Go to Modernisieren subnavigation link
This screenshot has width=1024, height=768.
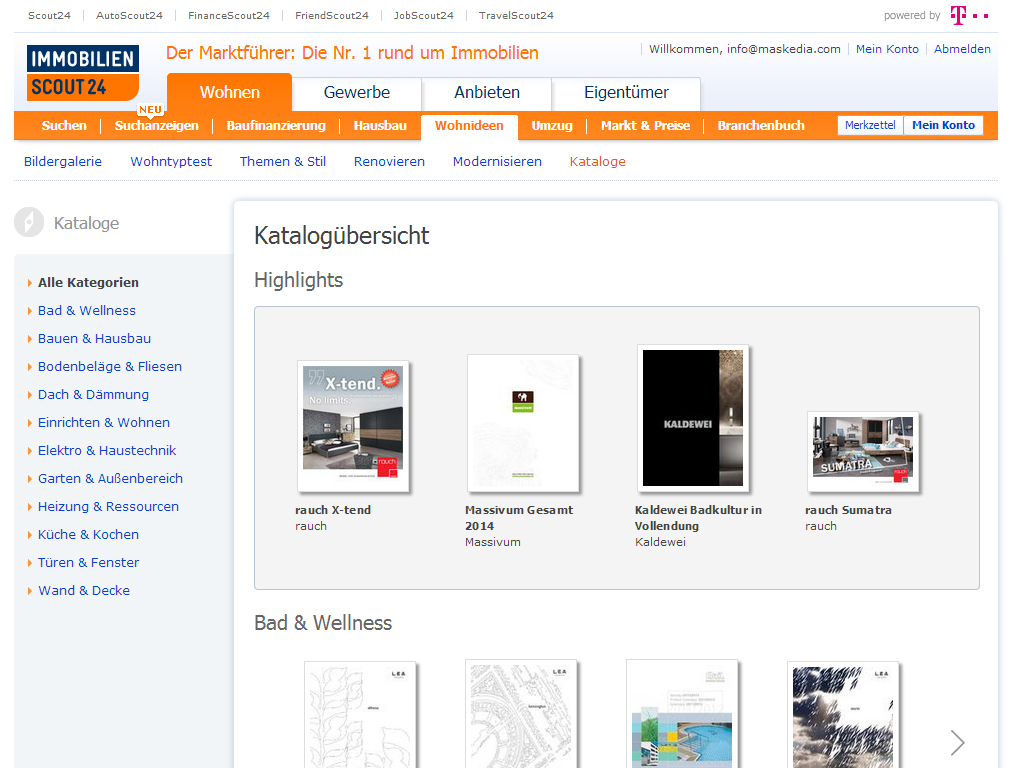(497, 161)
